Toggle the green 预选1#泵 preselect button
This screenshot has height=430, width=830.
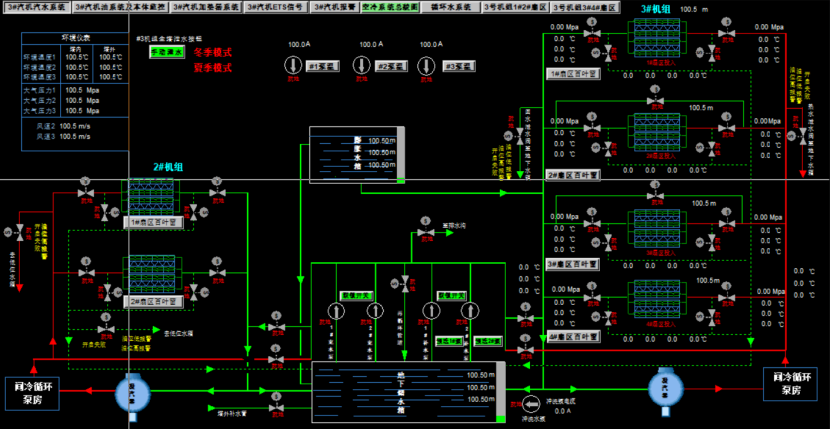point(449,342)
